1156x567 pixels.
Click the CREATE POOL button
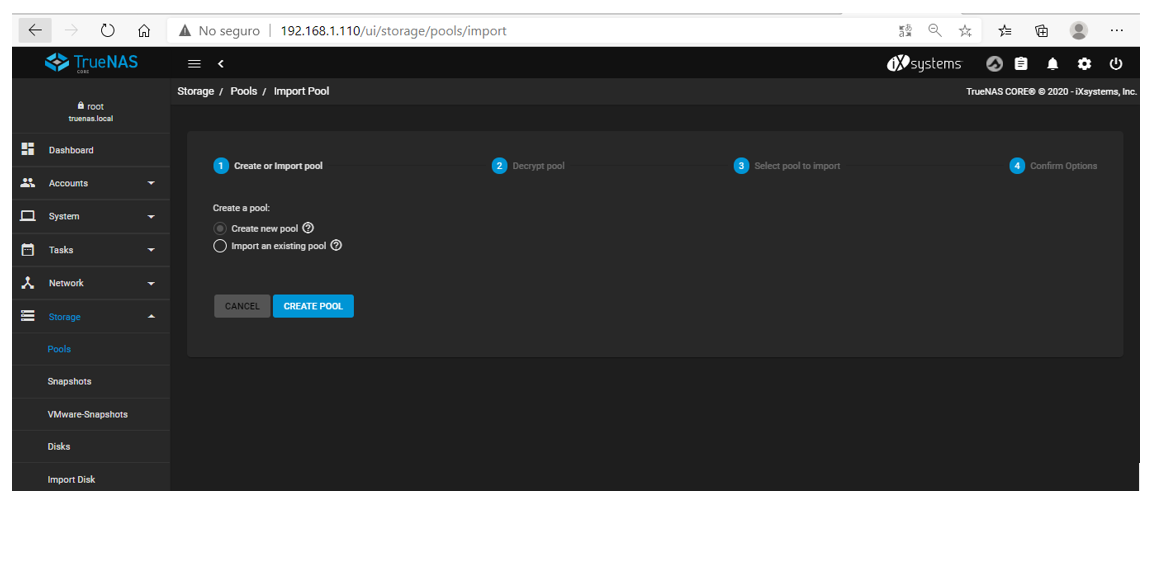(x=313, y=306)
